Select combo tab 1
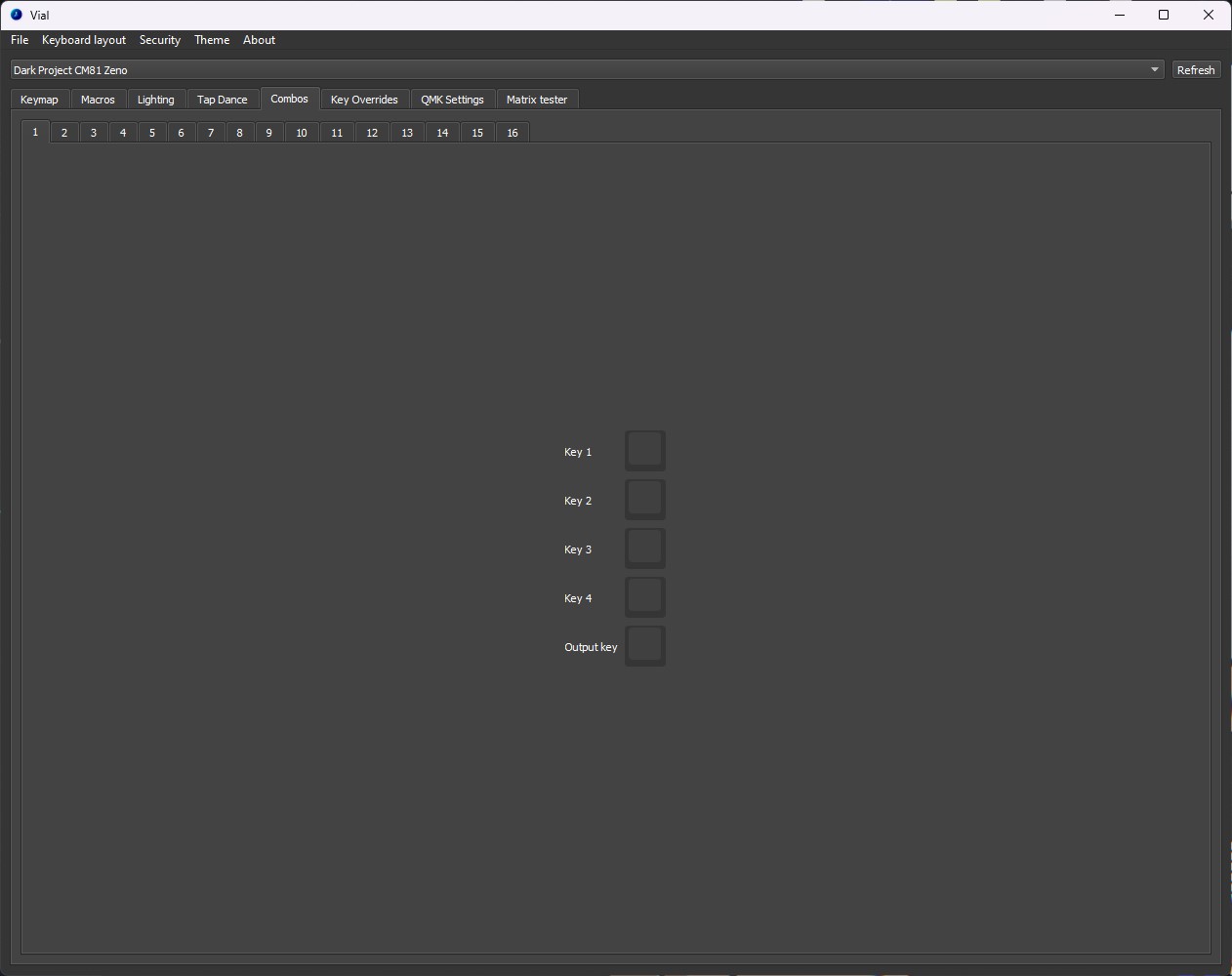This screenshot has height=976, width=1232. click(x=35, y=132)
